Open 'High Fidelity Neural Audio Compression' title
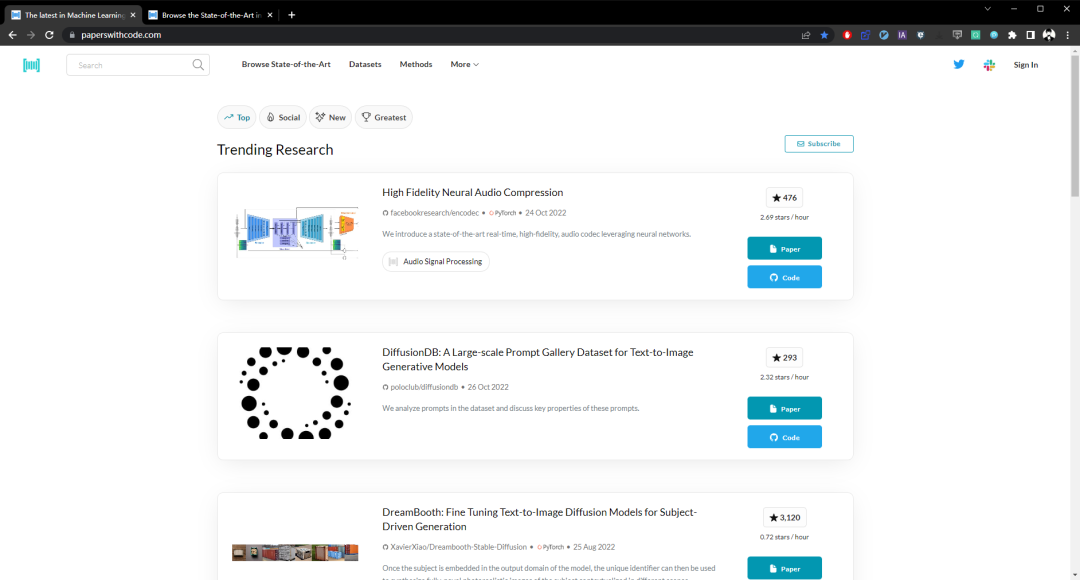Viewport: 1080px width, 580px height. coord(472,192)
